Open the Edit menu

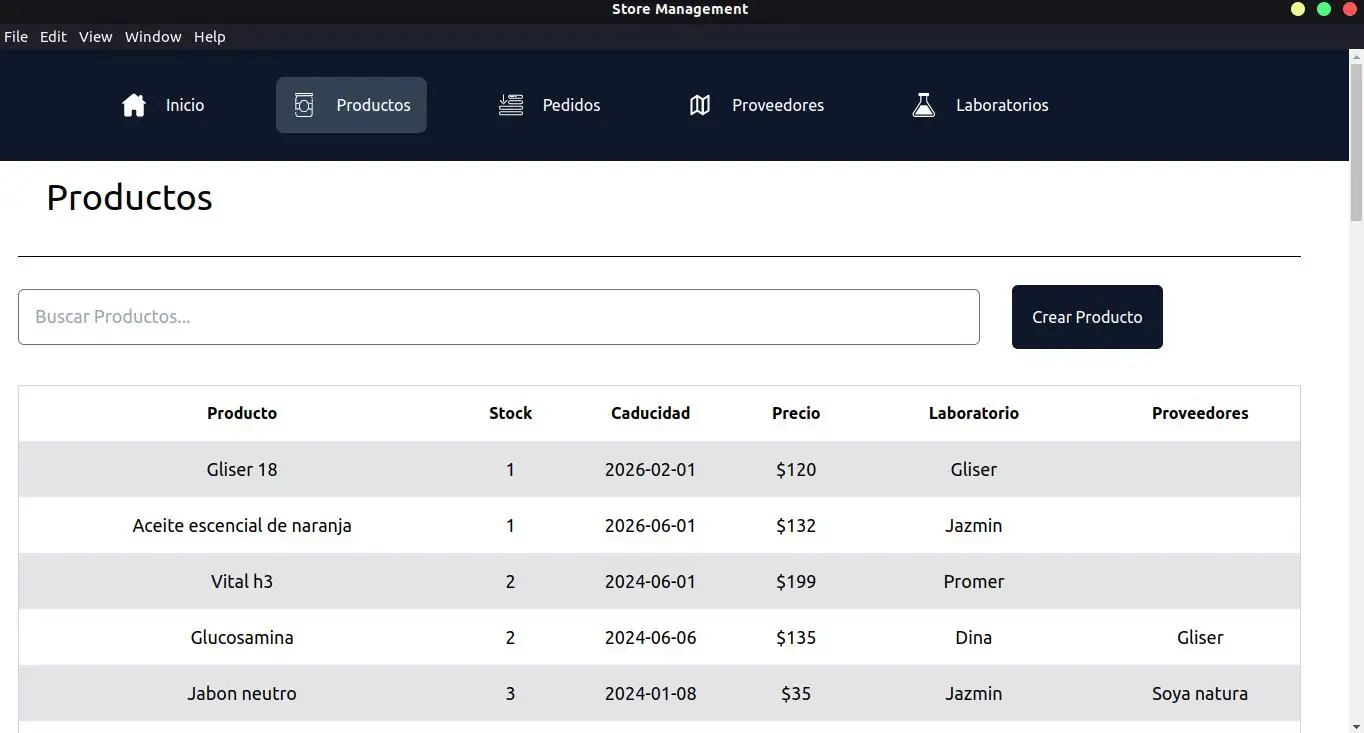(53, 36)
